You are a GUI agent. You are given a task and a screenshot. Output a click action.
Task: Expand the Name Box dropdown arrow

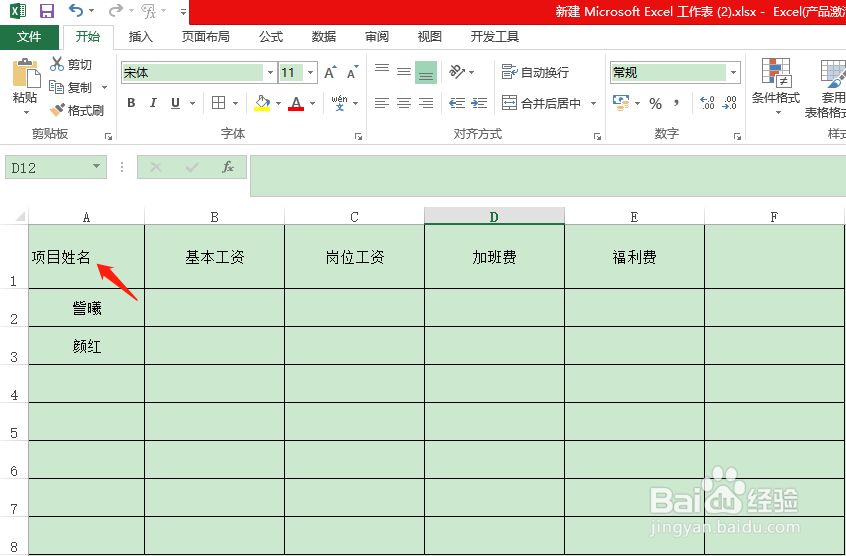point(96,166)
